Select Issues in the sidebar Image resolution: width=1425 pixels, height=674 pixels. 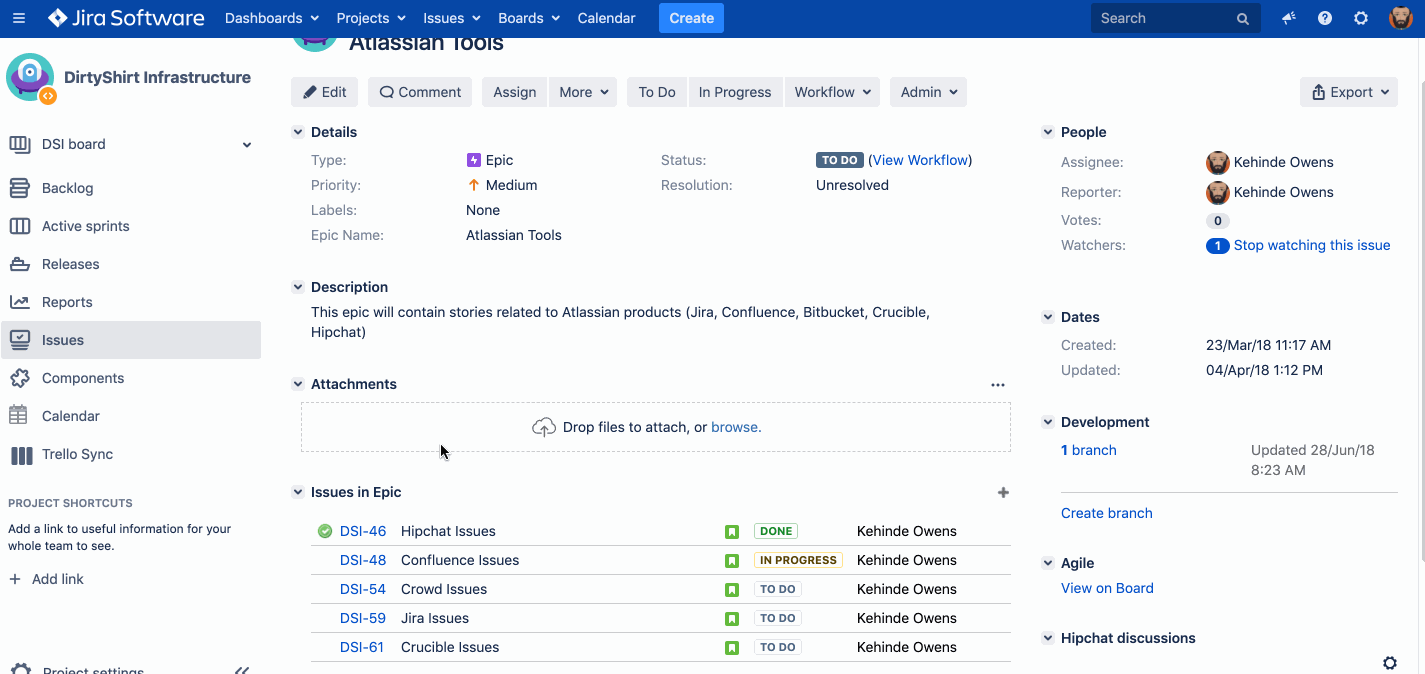tap(131, 340)
